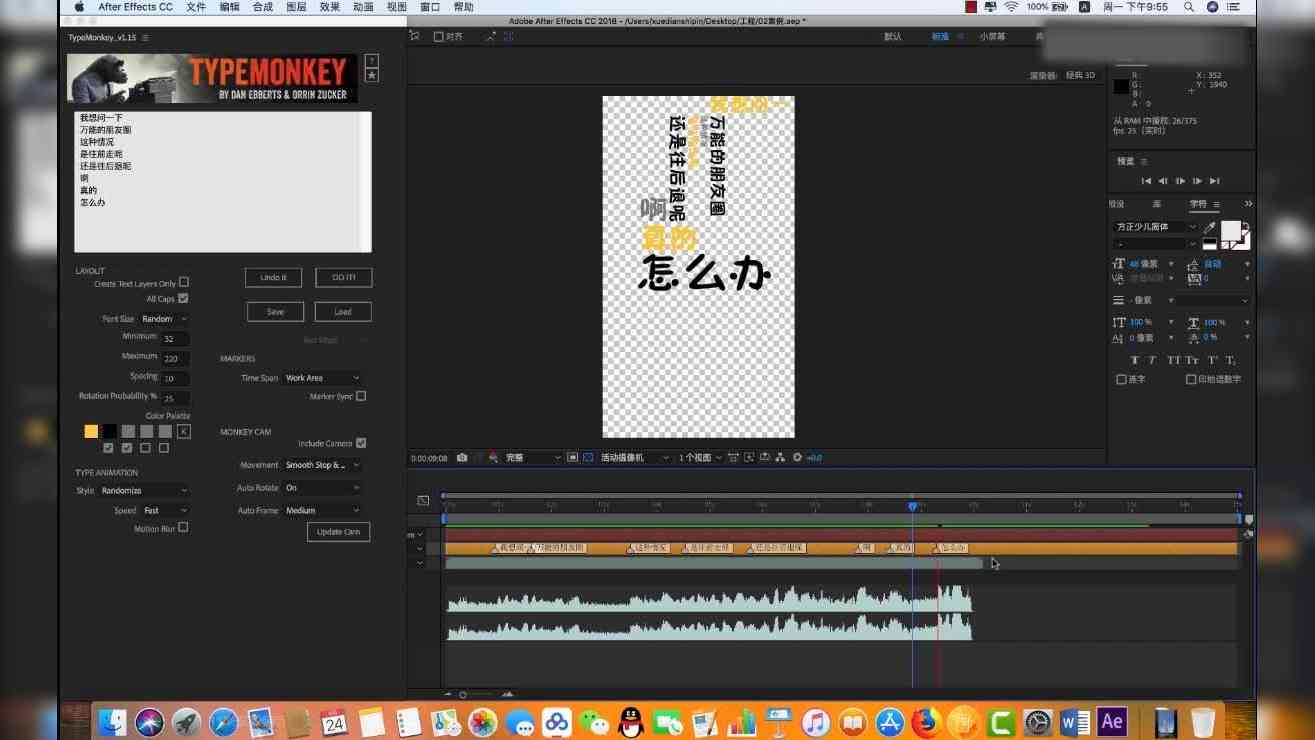
Task: Step forward one frame in preview panel
Action: [1197, 181]
